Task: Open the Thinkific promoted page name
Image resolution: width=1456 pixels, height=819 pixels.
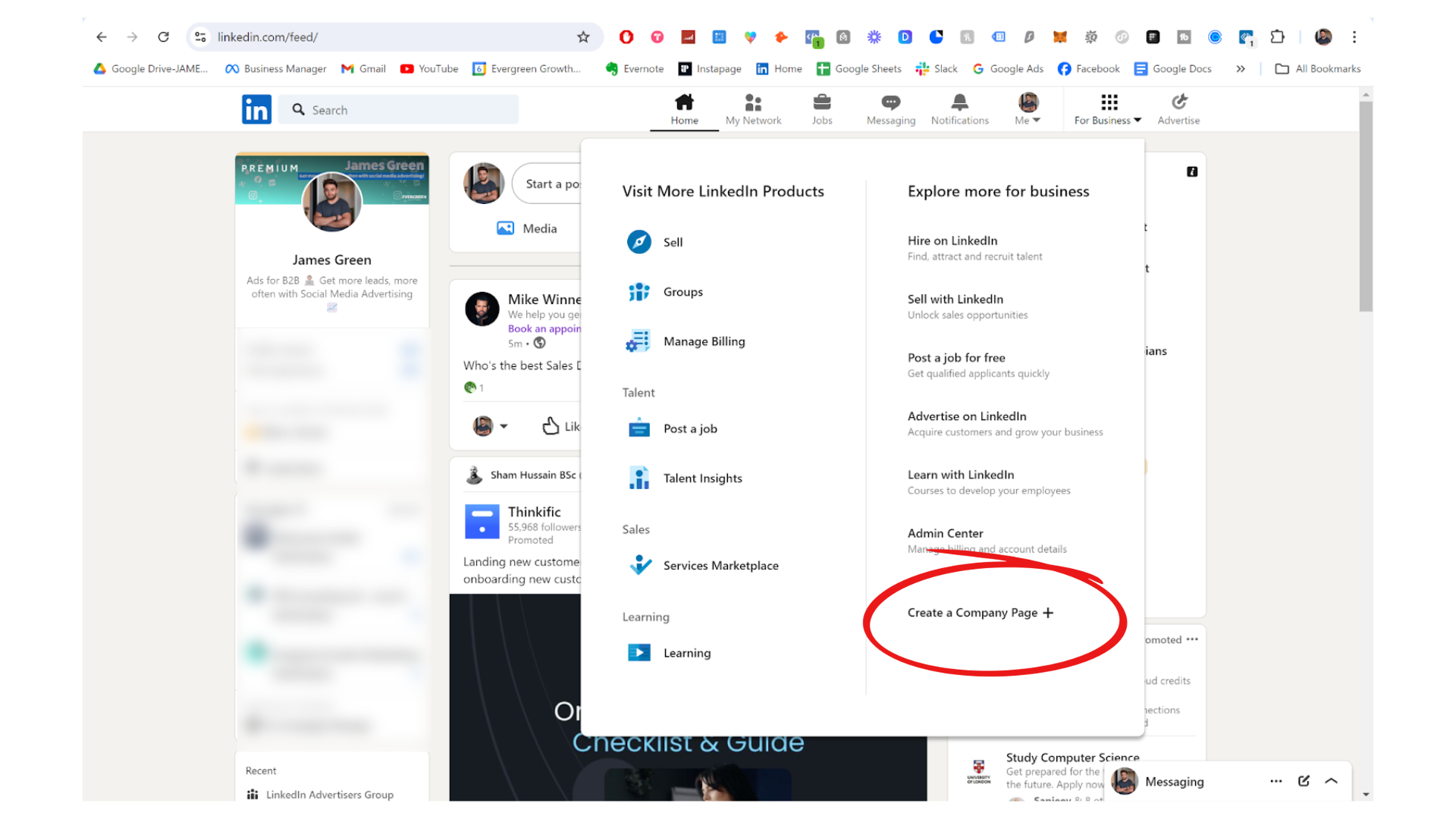Action: (534, 512)
